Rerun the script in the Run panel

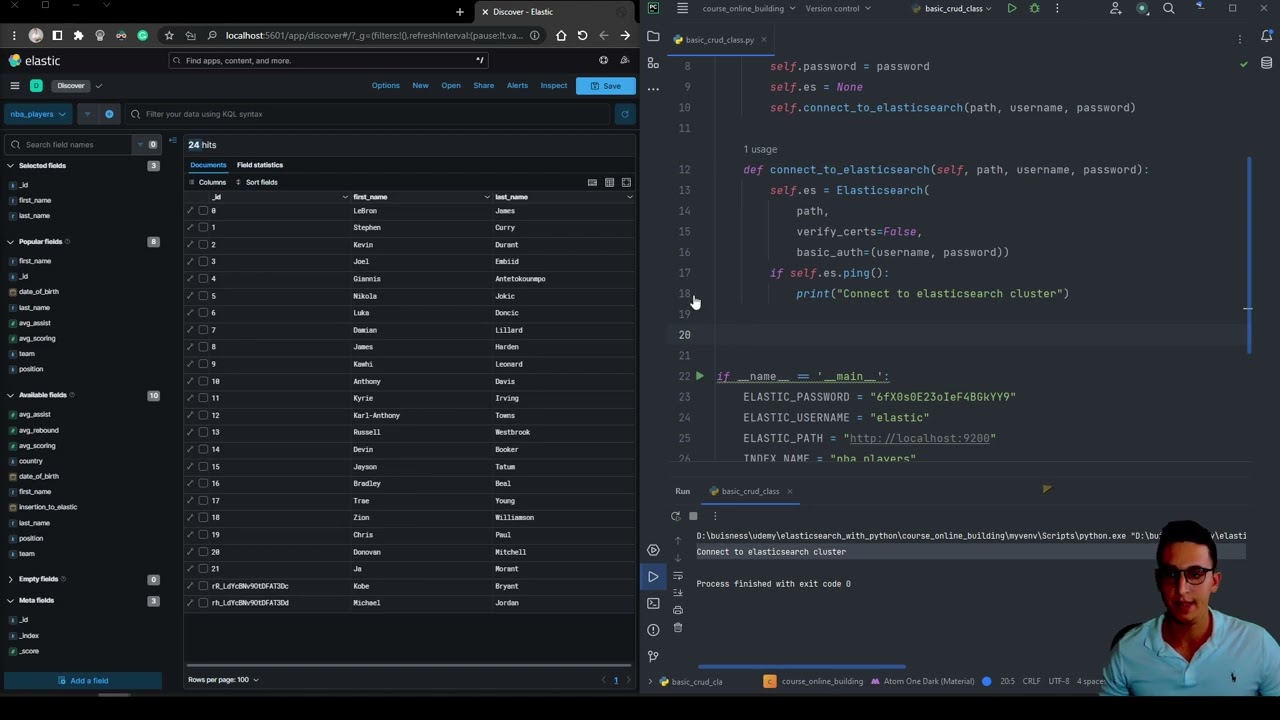click(676, 516)
